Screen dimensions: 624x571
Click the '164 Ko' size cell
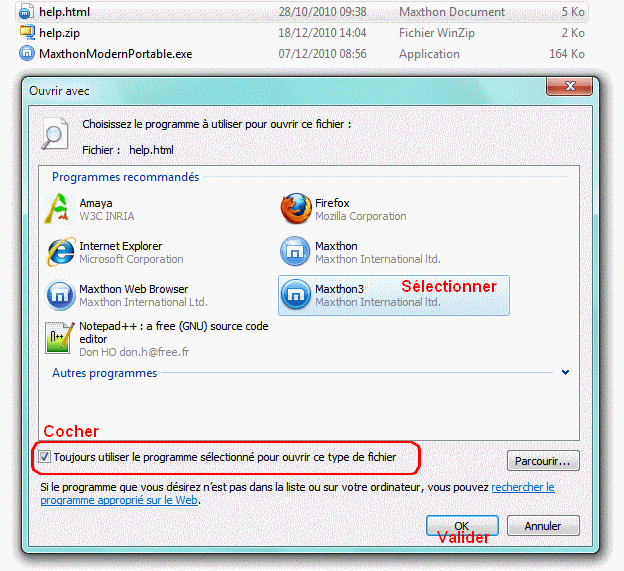(x=567, y=54)
